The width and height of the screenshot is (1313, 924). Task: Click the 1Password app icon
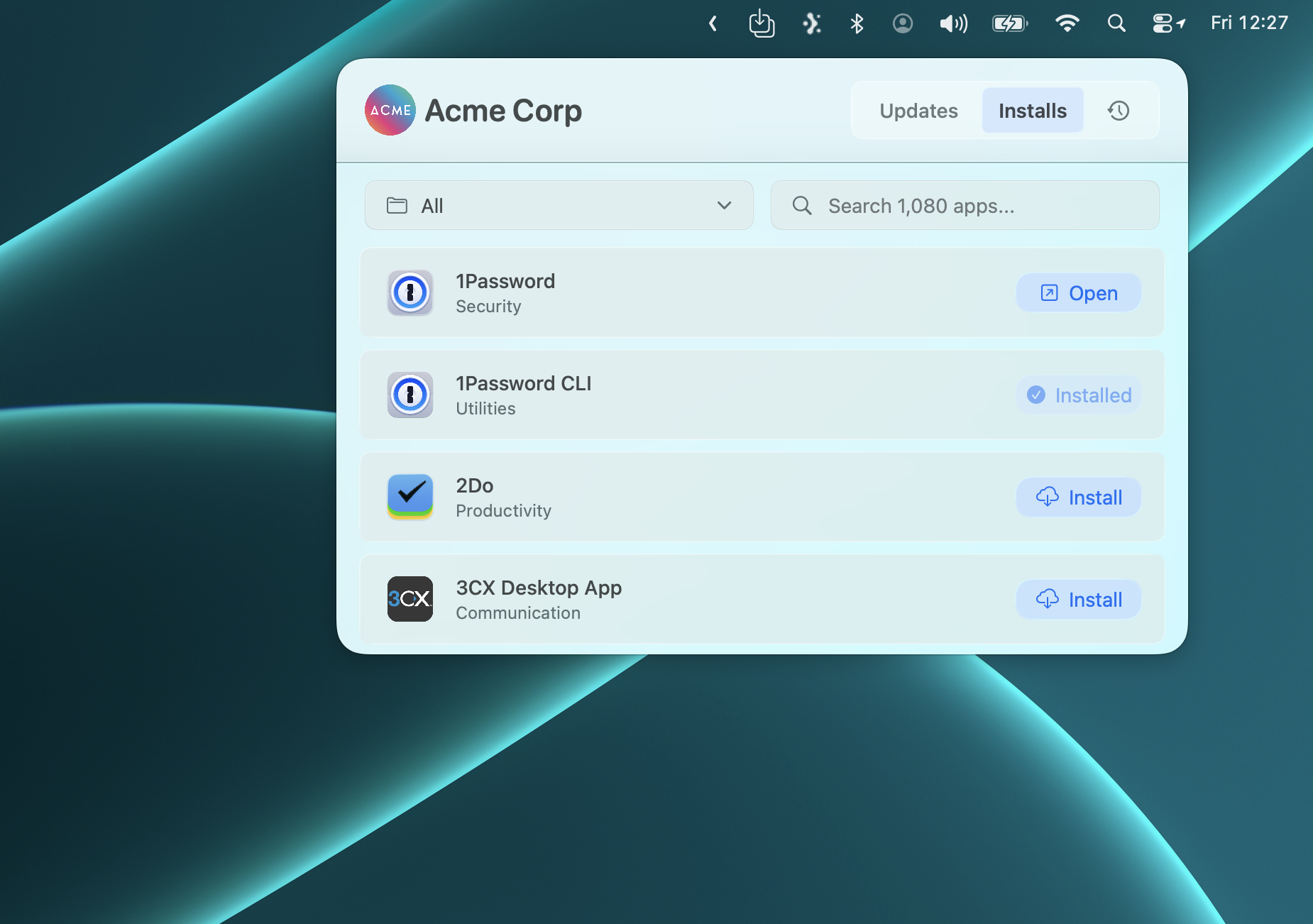click(410, 292)
